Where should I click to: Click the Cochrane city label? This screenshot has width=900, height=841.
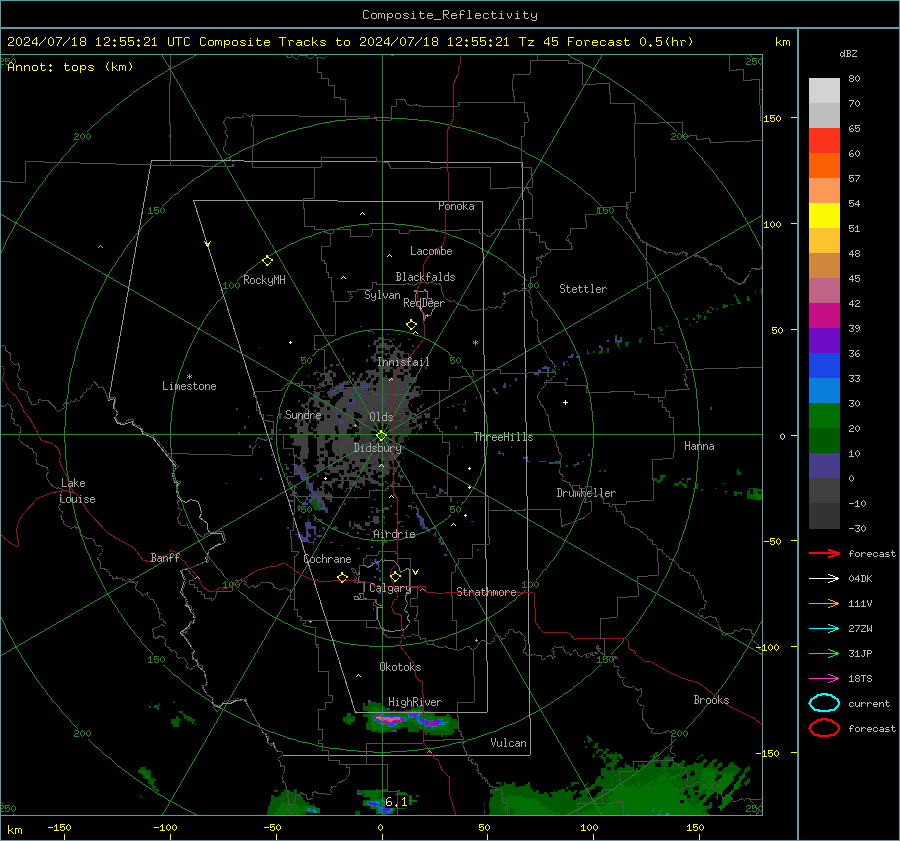click(327, 559)
